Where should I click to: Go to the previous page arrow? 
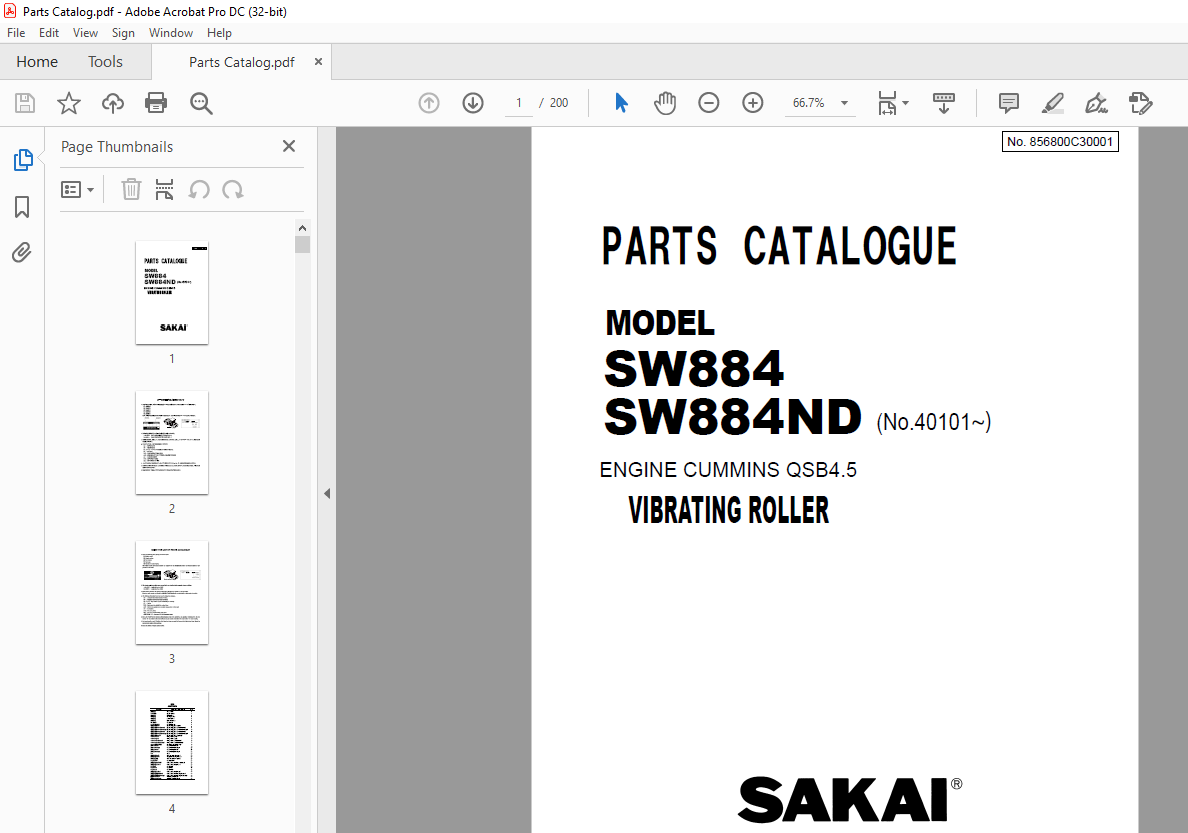click(429, 103)
